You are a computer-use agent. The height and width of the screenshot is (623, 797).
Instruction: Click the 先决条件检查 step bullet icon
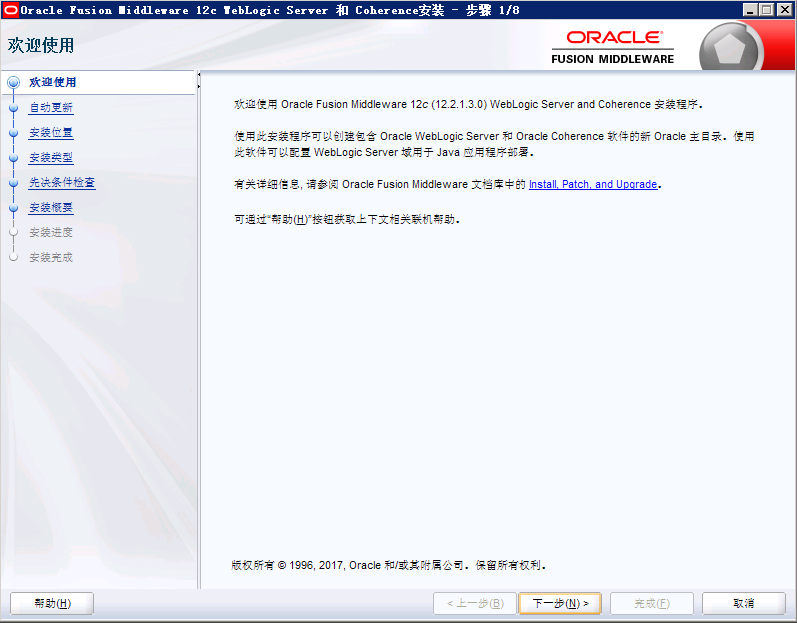[14, 182]
